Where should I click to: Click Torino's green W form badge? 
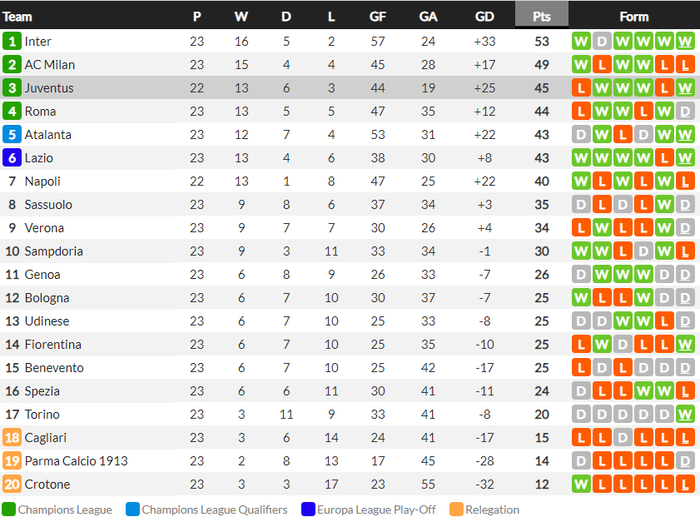[x=685, y=414]
